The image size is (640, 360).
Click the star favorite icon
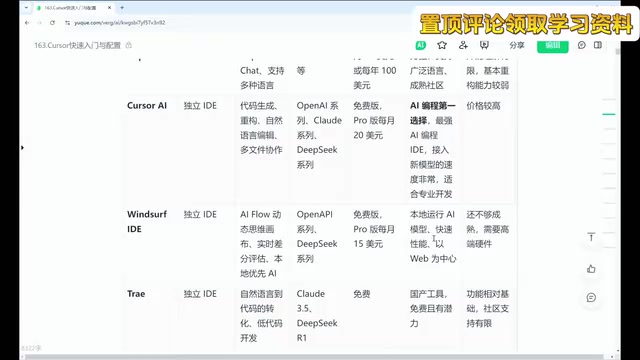[x=442, y=45]
